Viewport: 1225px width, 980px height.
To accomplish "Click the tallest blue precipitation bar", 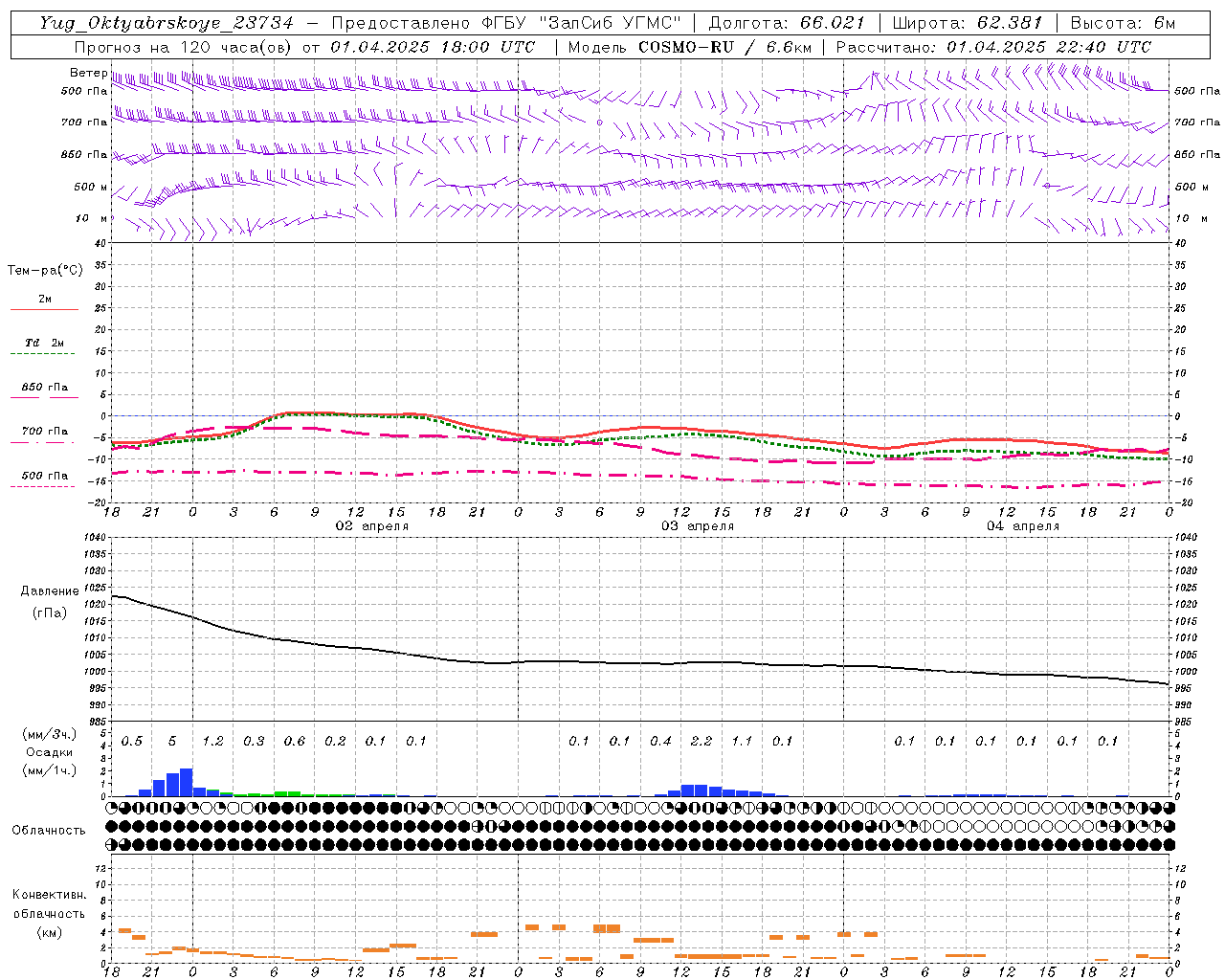I will tap(186, 782).
